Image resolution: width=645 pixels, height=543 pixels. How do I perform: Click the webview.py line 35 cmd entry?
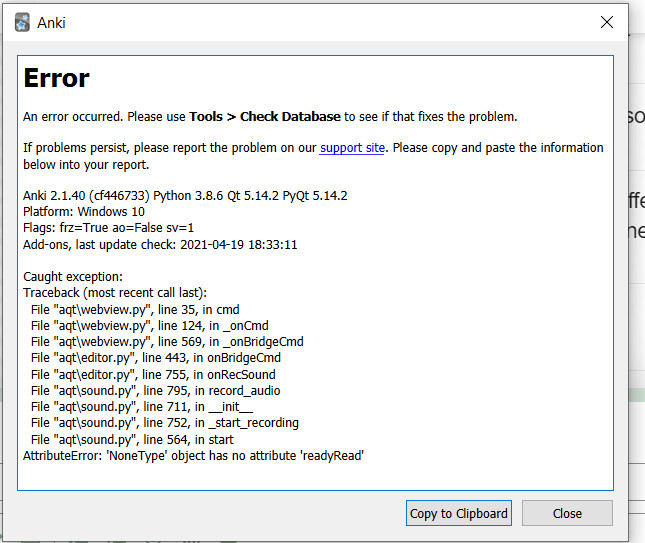coord(135,309)
